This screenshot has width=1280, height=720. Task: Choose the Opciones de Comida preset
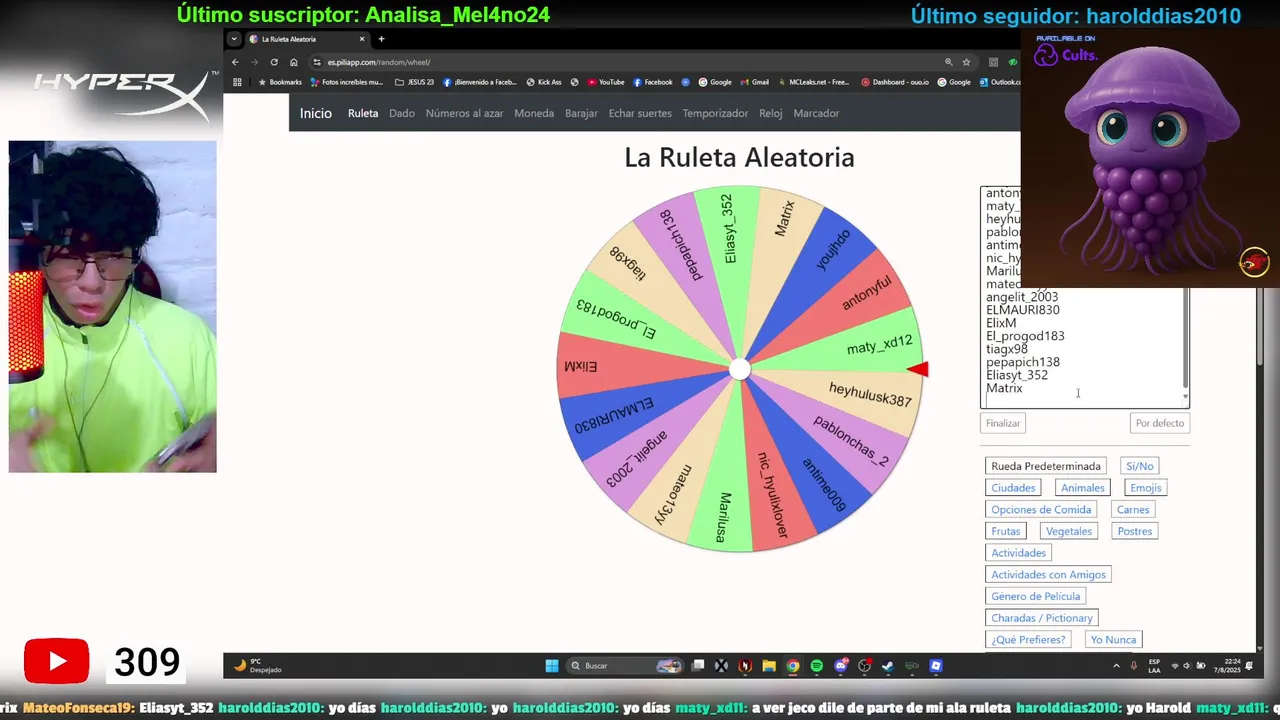(1041, 510)
